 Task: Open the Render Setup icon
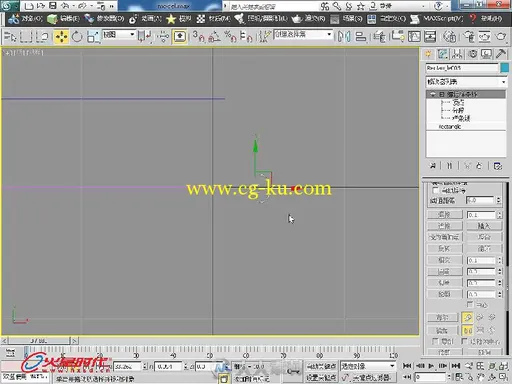tap(469, 37)
